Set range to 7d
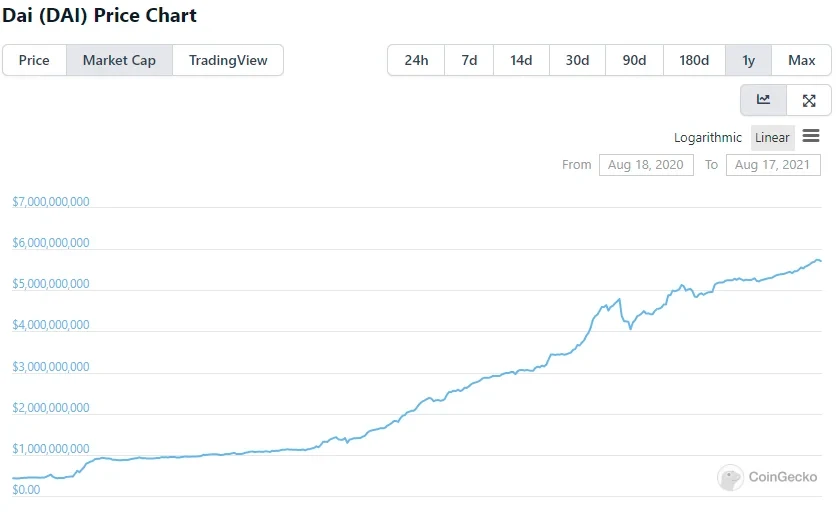The image size is (837, 512). coord(469,60)
